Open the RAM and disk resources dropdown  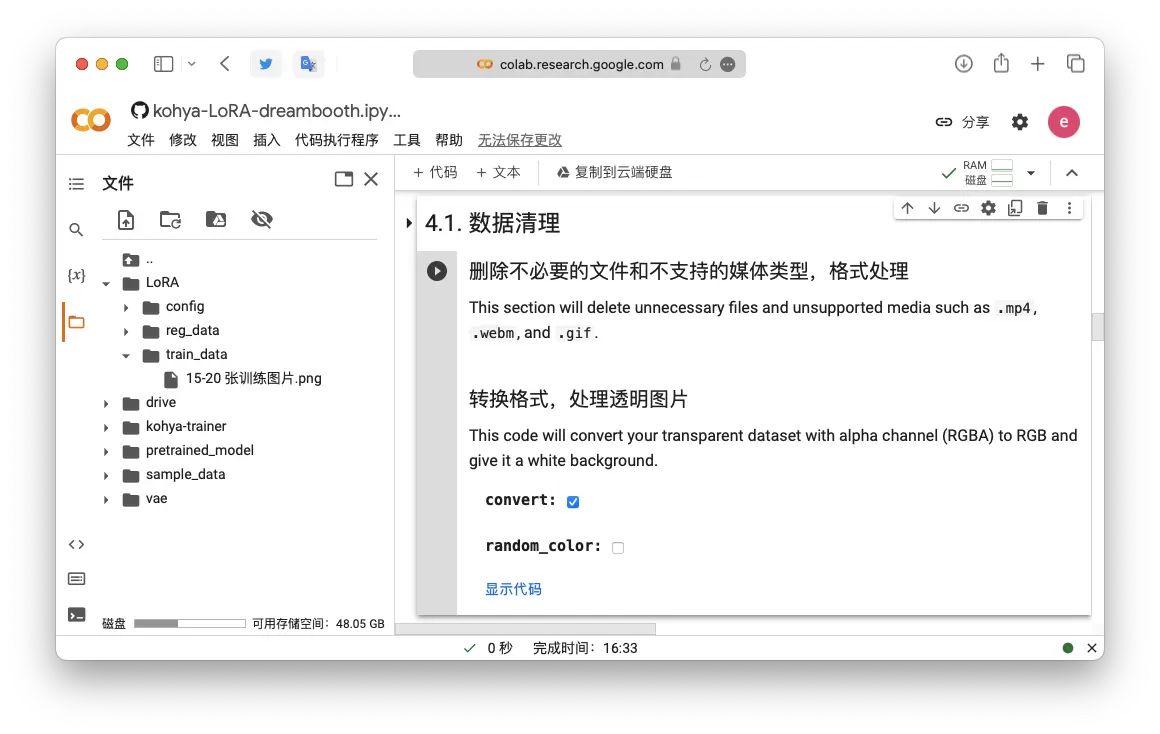click(x=1031, y=173)
